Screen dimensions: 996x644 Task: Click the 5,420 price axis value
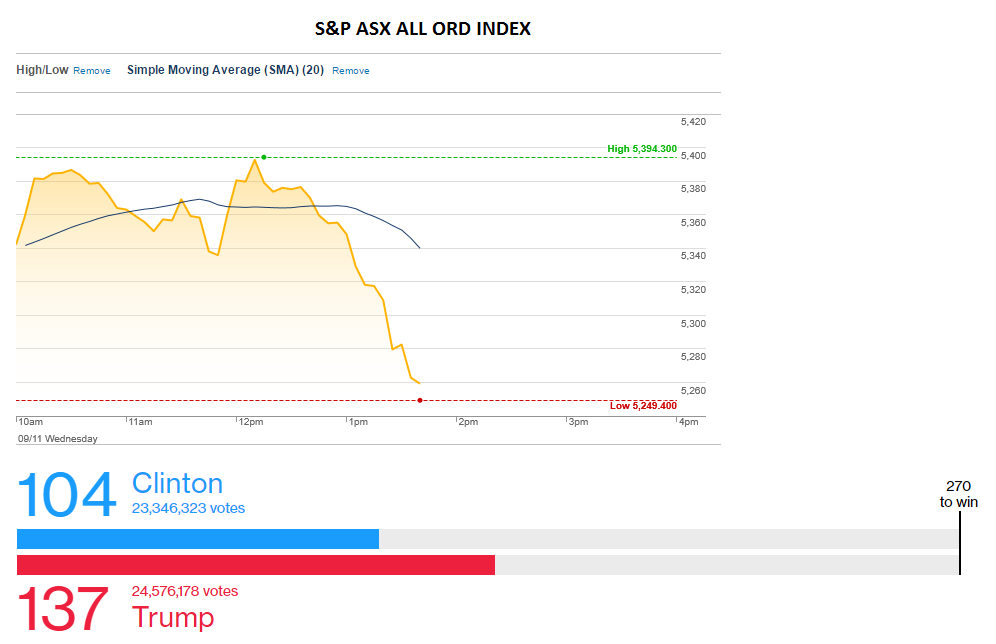693,121
